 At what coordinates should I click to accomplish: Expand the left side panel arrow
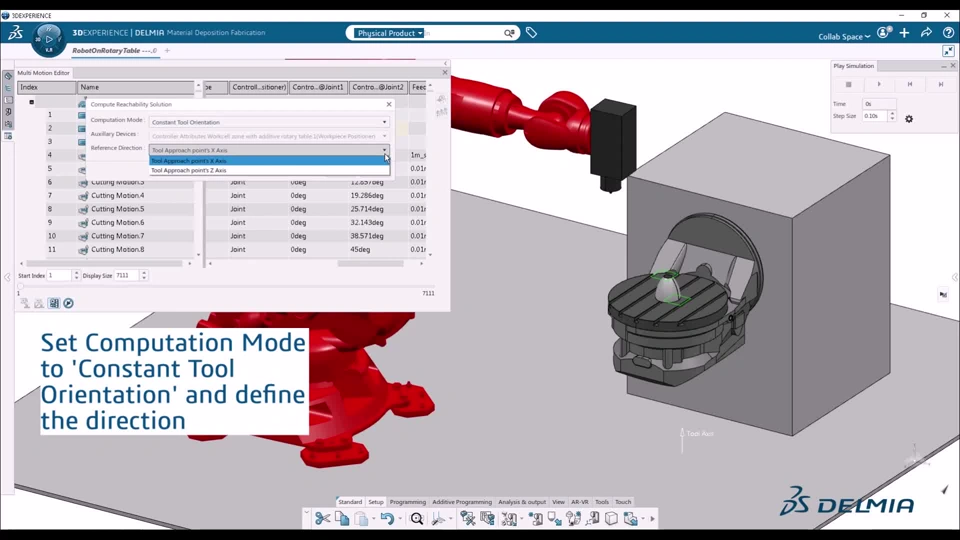point(7,277)
